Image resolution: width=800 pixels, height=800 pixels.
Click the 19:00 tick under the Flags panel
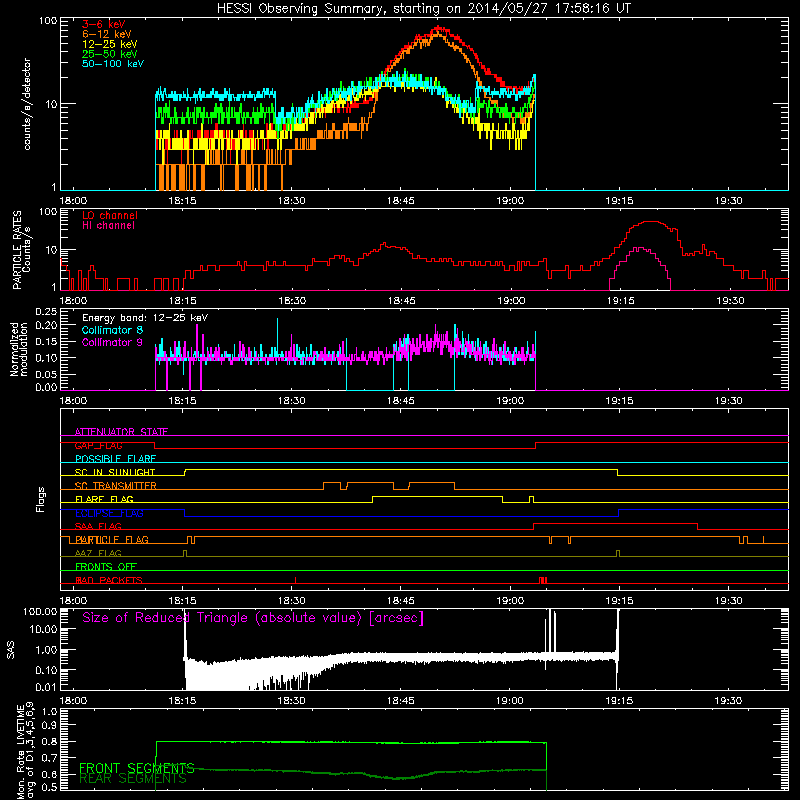[510, 601]
